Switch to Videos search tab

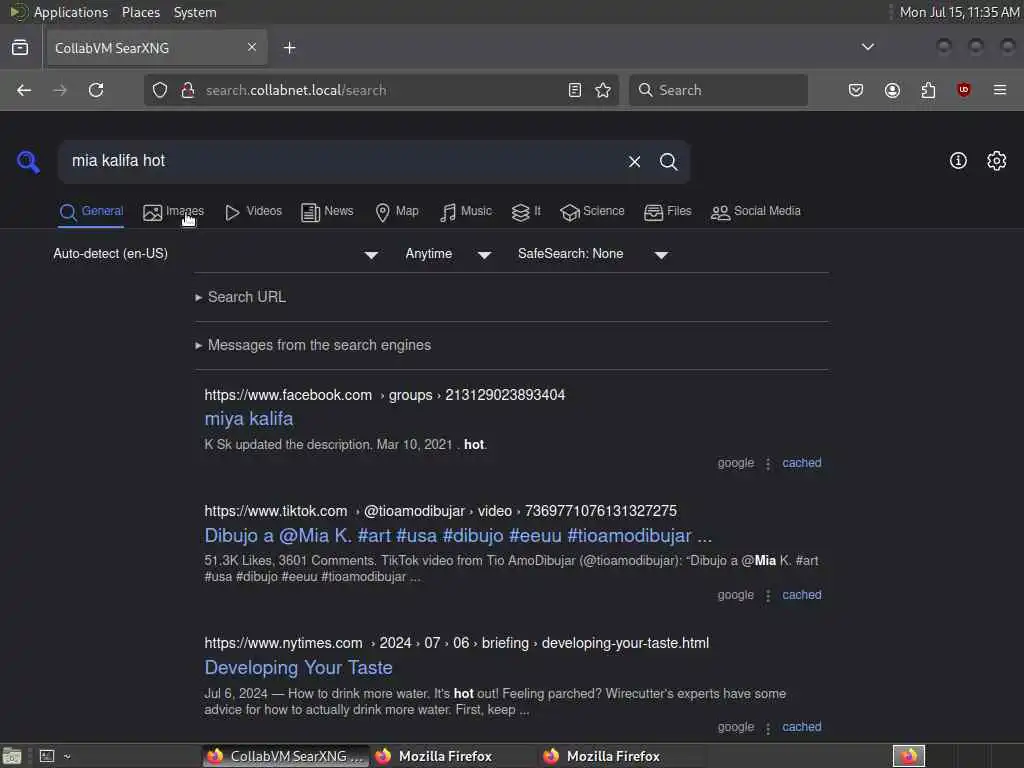(x=253, y=212)
